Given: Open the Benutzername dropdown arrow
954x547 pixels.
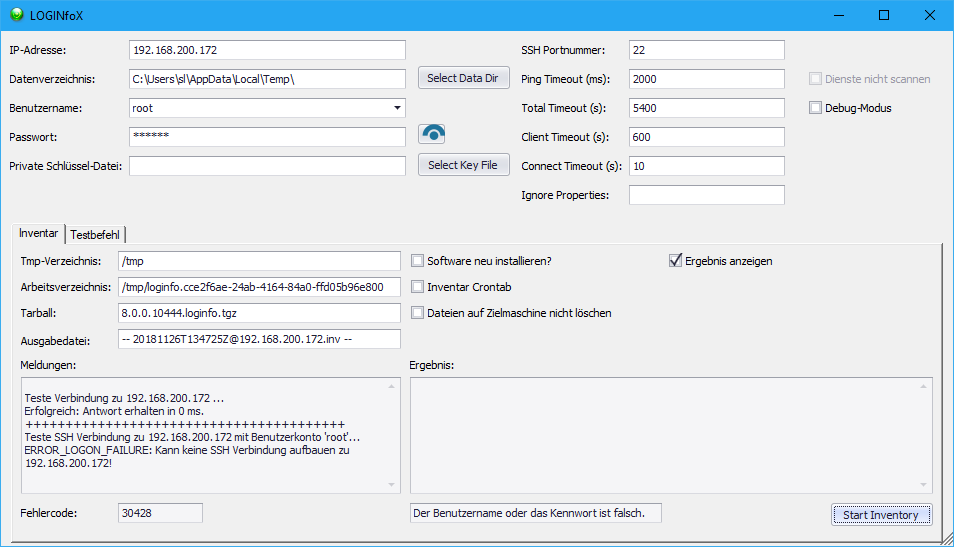Looking at the screenshot, I should click(x=397, y=108).
